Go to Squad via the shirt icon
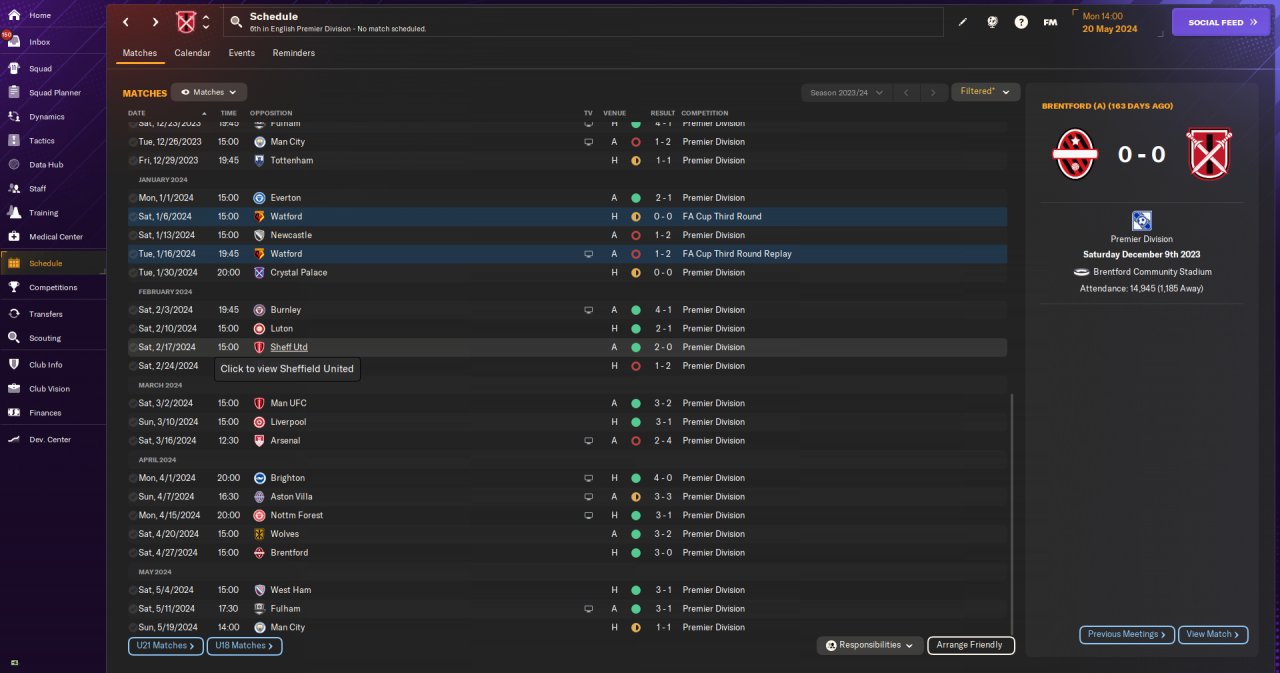1280x673 pixels. point(14,68)
